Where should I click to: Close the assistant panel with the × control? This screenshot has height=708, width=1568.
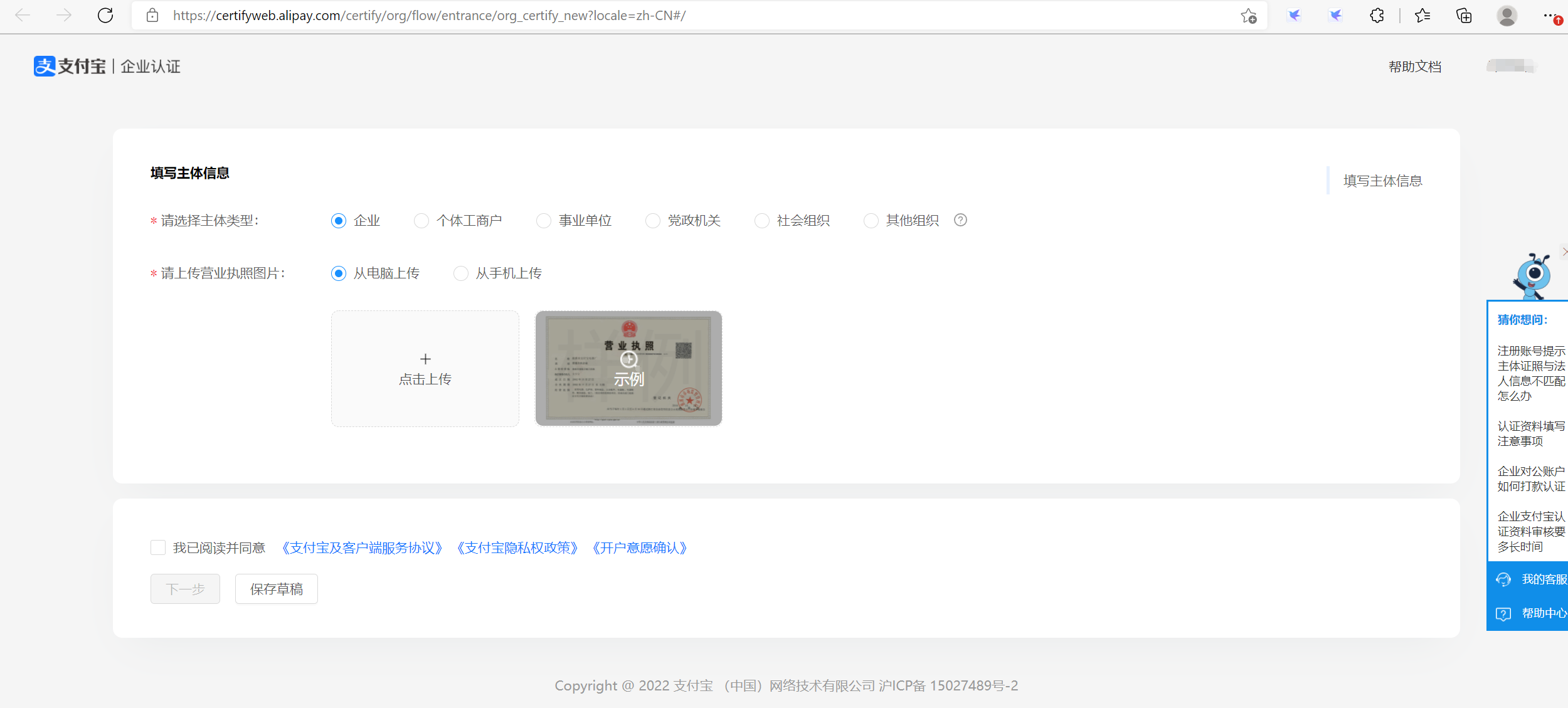[x=1565, y=252]
